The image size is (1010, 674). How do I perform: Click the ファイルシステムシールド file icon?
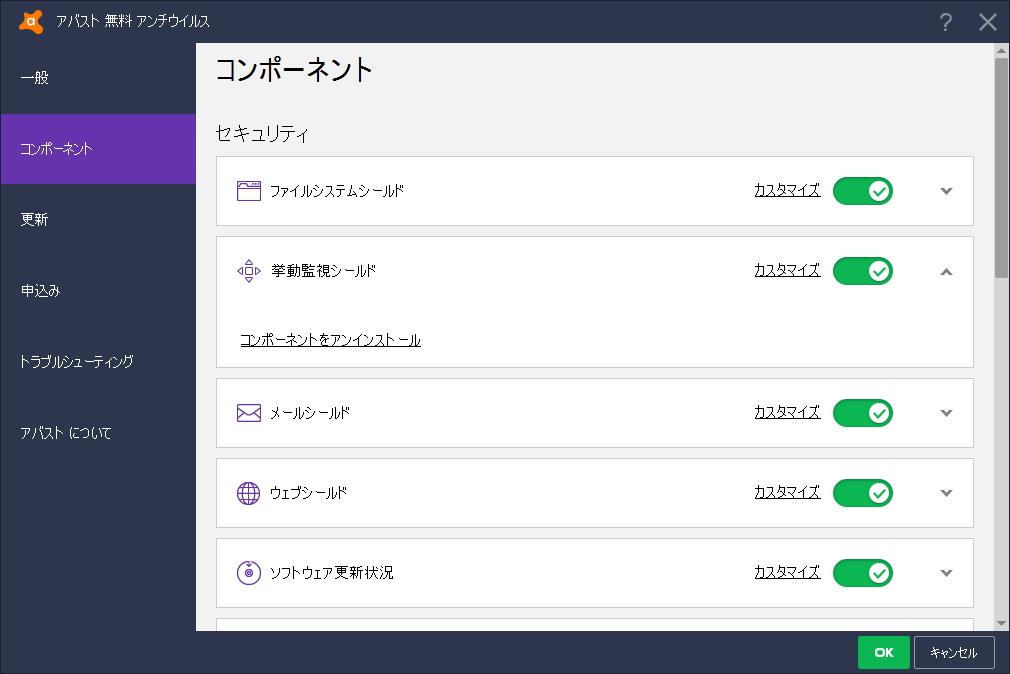coord(248,190)
